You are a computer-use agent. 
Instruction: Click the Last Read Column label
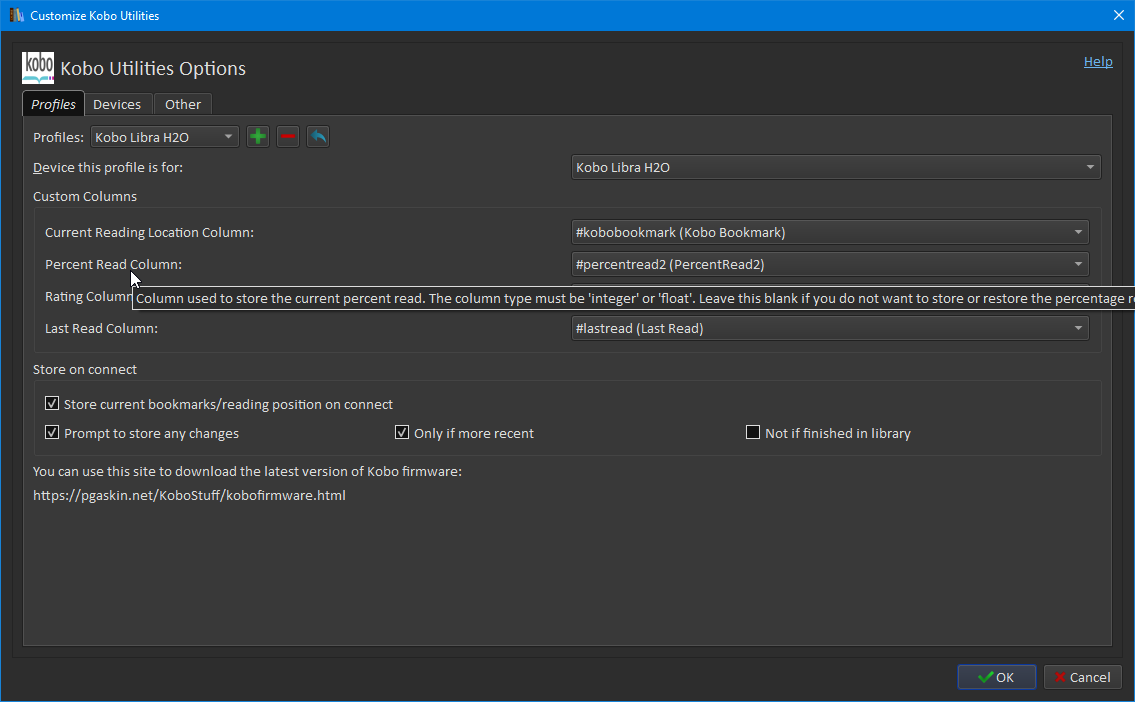(x=101, y=329)
